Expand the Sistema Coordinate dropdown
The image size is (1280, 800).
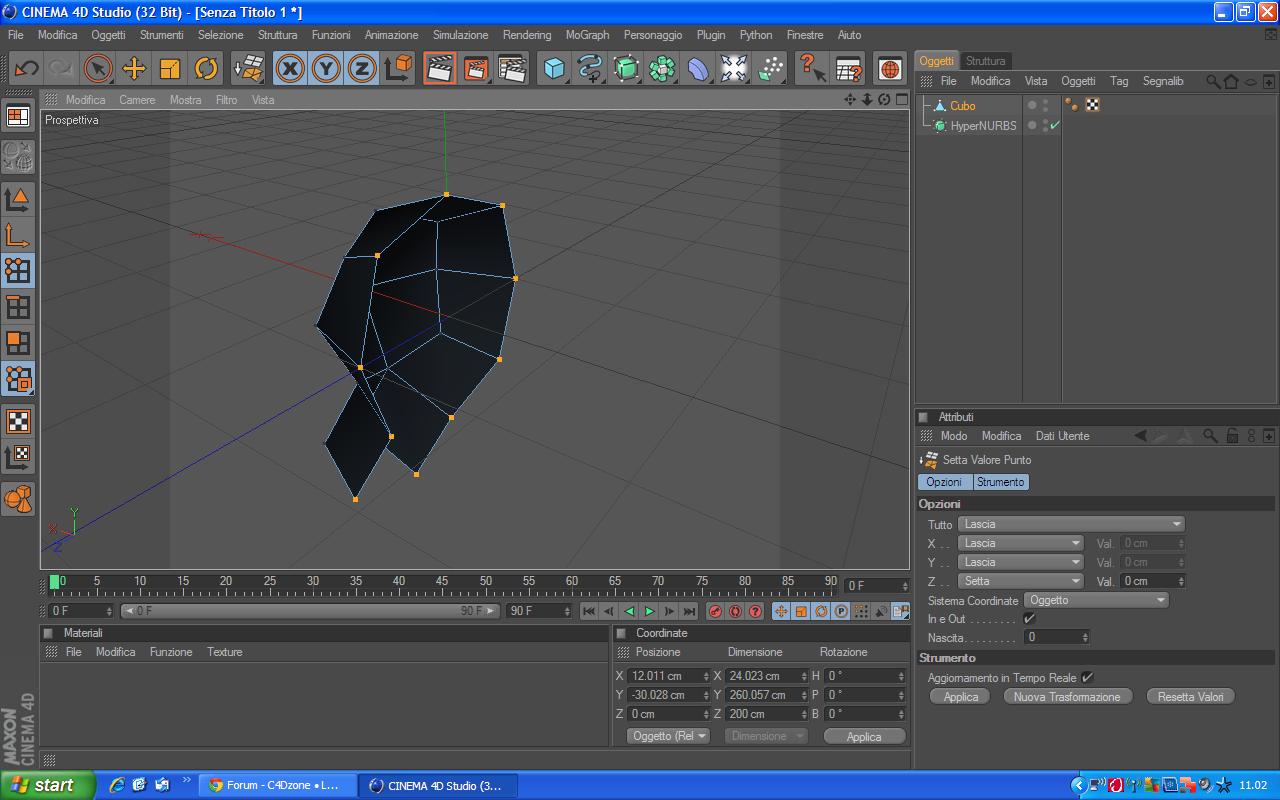pyautogui.click(x=1096, y=600)
